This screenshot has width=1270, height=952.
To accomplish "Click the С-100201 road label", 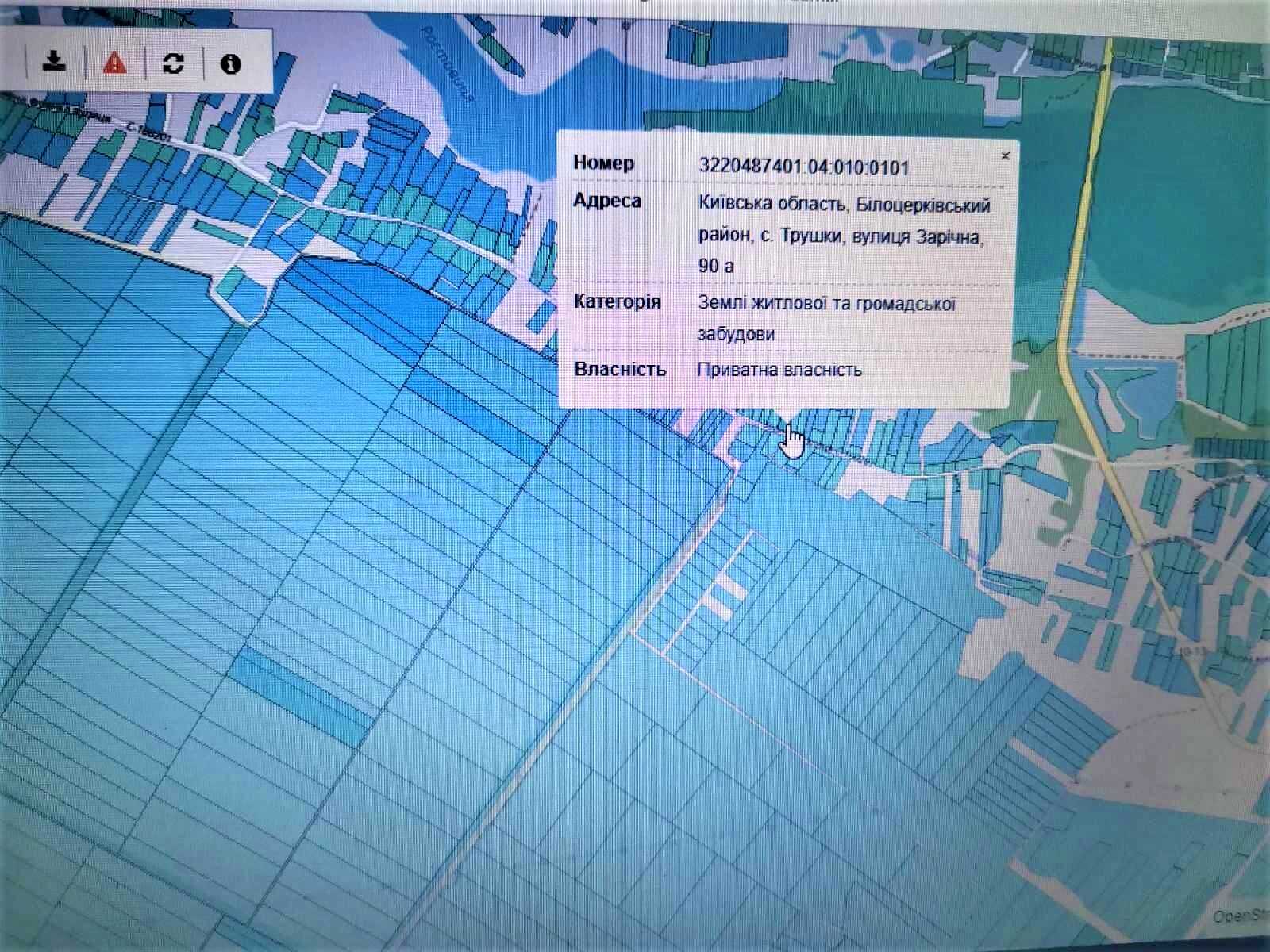I will tap(148, 133).
